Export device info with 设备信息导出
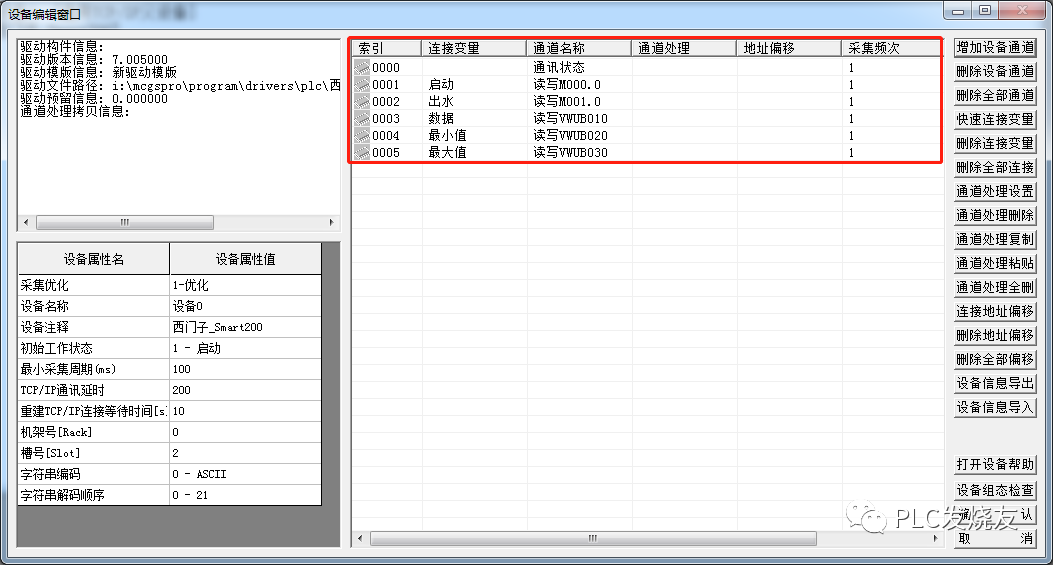This screenshot has width=1053, height=565. [995, 383]
